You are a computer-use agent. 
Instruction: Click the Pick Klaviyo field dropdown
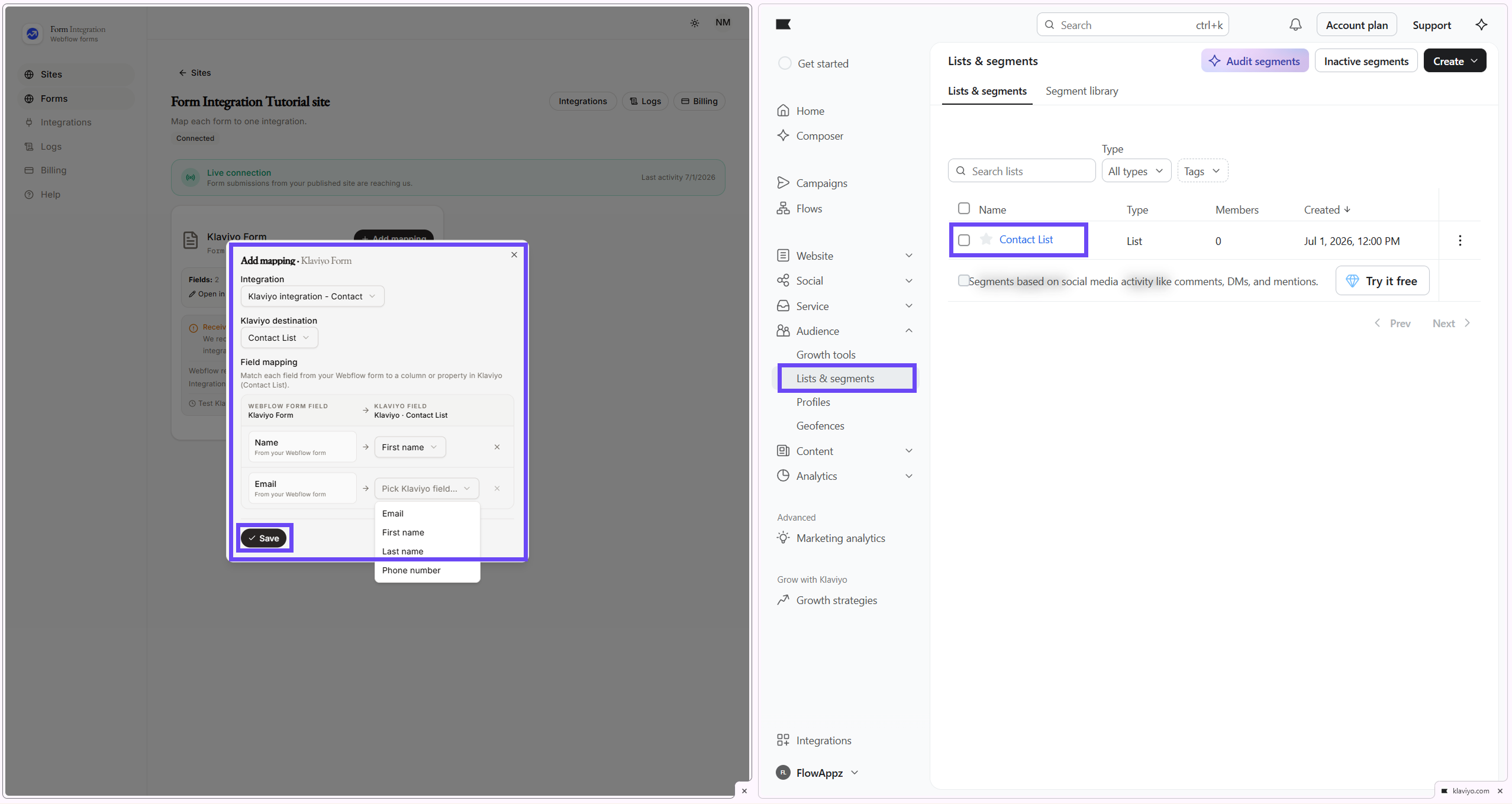click(427, 489)
